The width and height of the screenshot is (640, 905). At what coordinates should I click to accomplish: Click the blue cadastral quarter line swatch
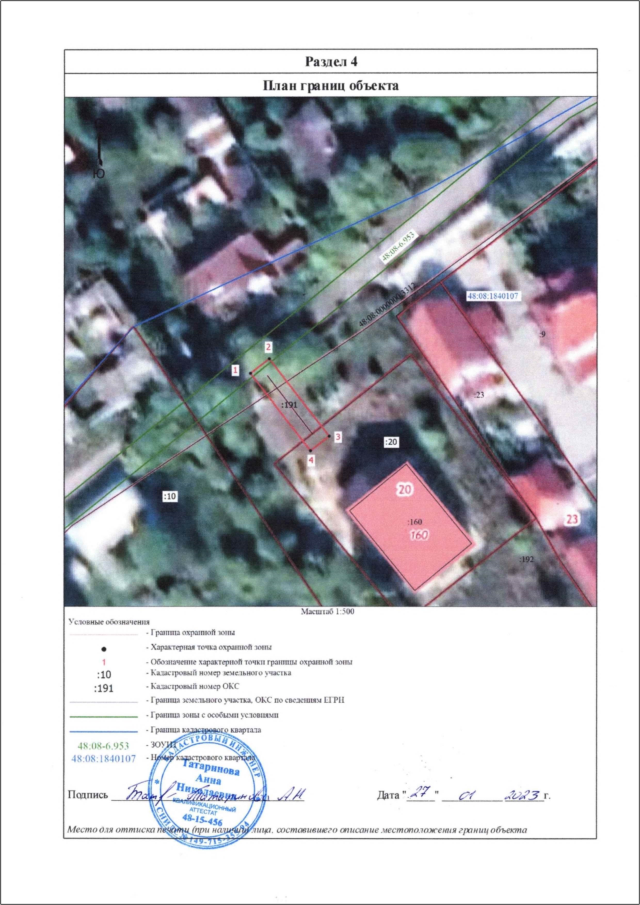point(105,730)
